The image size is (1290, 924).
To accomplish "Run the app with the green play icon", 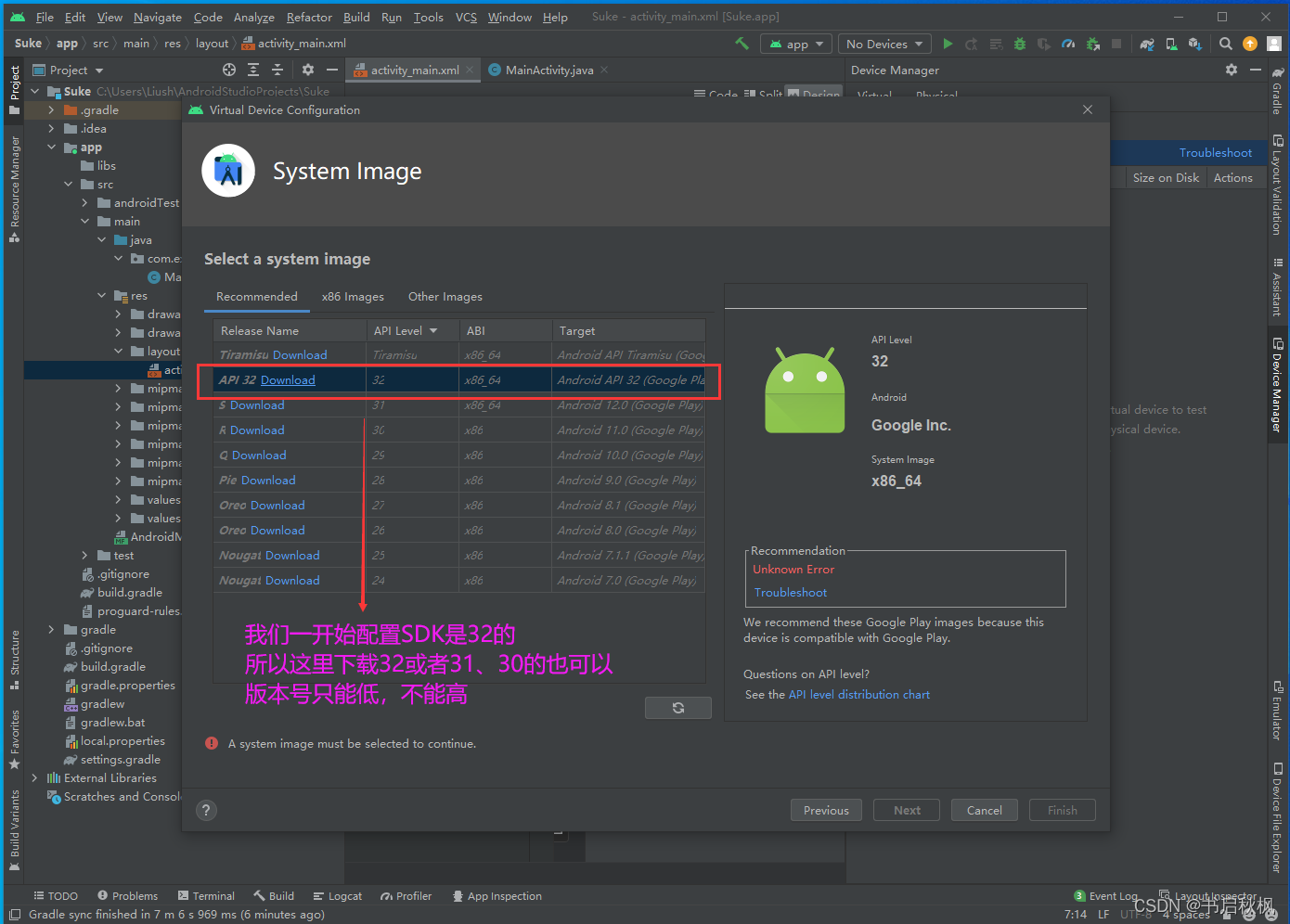I will pyautogui.click(x=948, y=44).
